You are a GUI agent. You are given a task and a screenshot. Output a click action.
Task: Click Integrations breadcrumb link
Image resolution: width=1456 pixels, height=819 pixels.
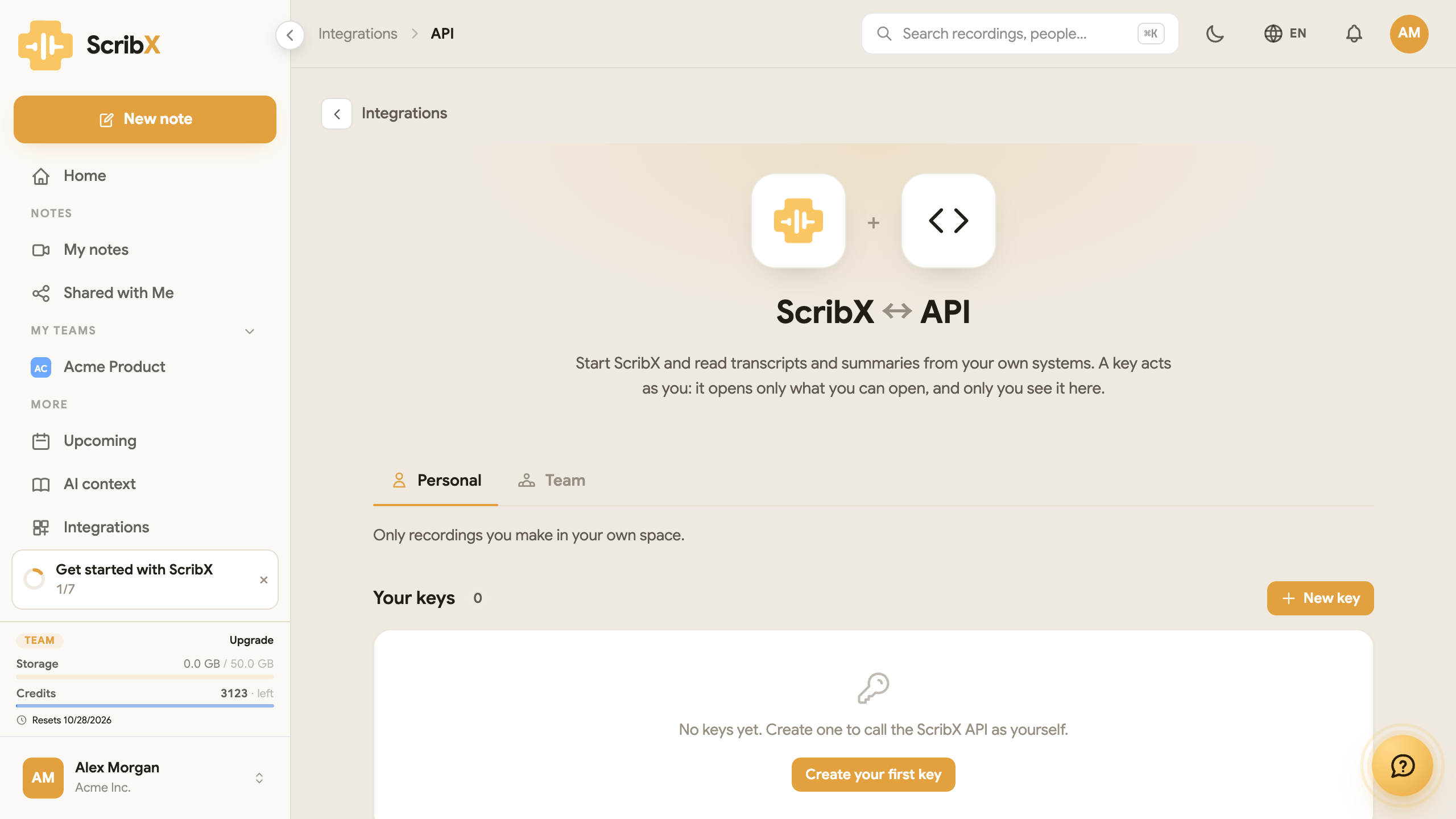pyautogui.click(x=358, y=34)
